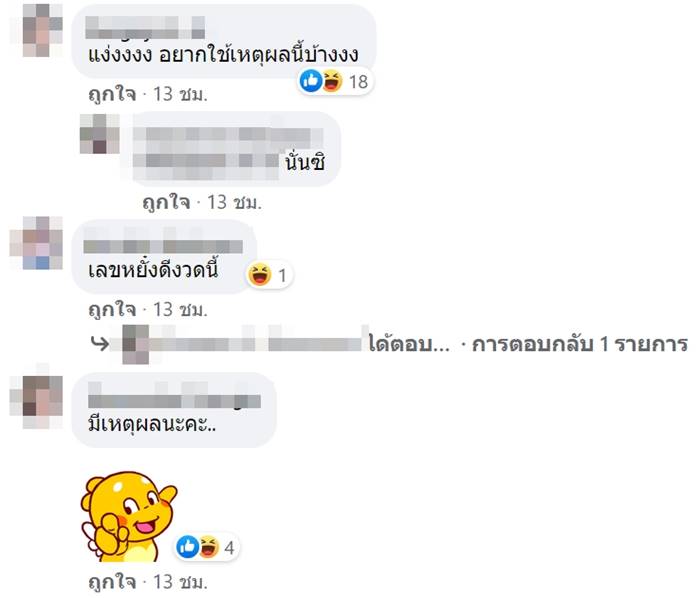Click the small avatar in the collapsed replies row

tap(135, 344)
